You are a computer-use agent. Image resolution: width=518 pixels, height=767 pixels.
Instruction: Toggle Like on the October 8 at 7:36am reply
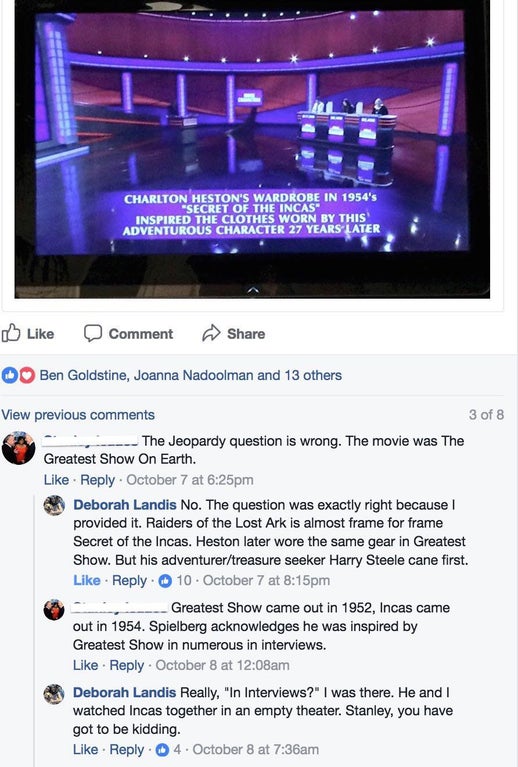point(86,750)
